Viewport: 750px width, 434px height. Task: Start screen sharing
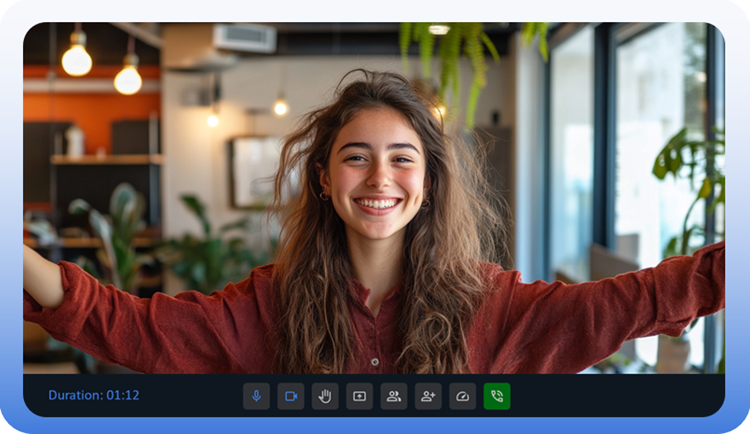pyautogui.click(x=360, y=396)
